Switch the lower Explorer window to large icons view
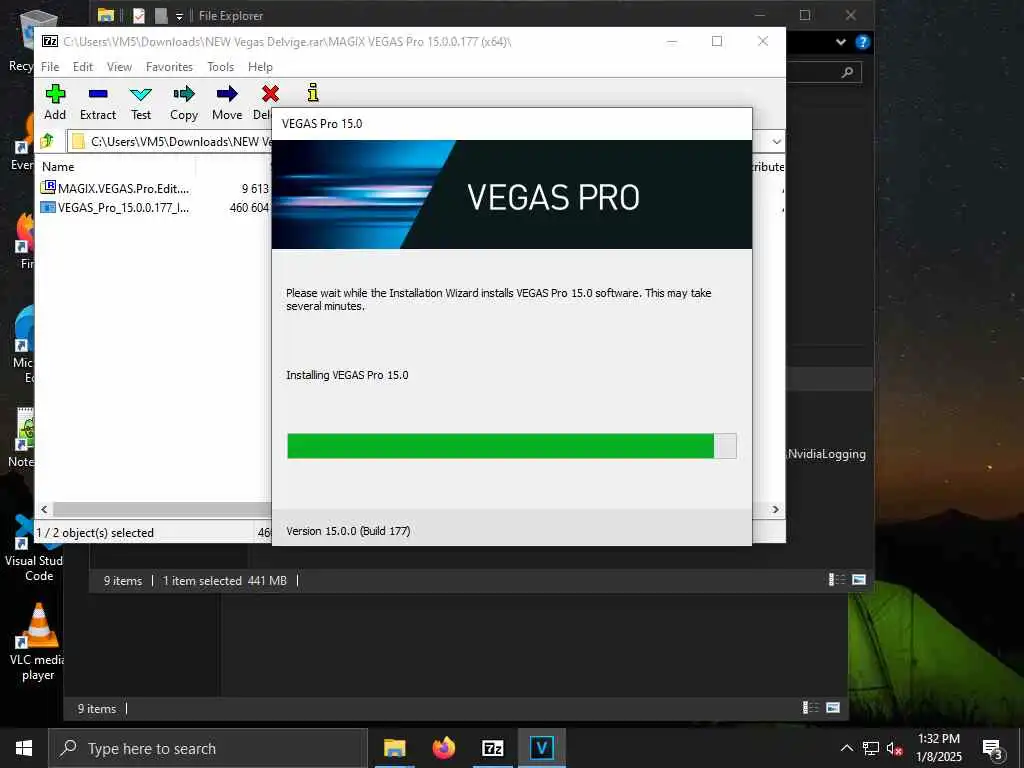Image resolution: width=1024 pixels, height=768 pixels. coord(833,707)
